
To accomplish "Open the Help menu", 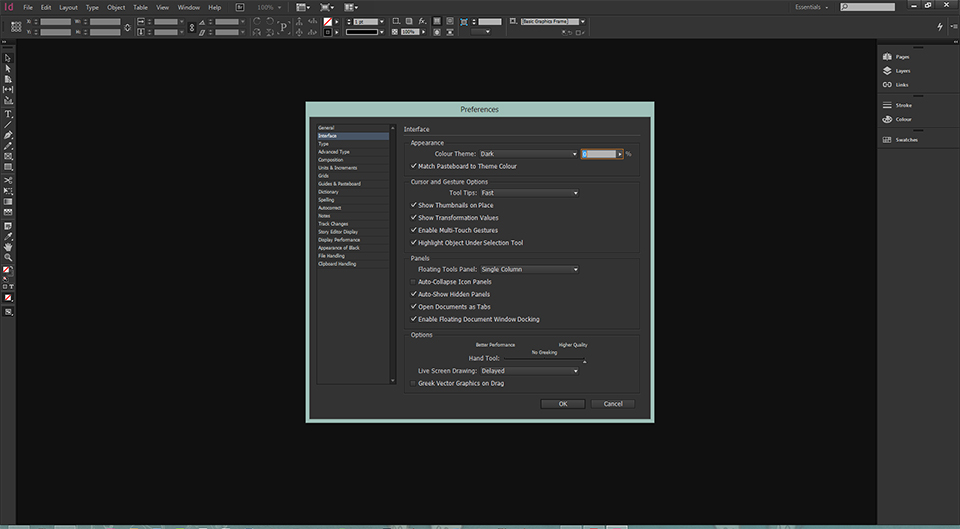I will [x=214, y=7].
